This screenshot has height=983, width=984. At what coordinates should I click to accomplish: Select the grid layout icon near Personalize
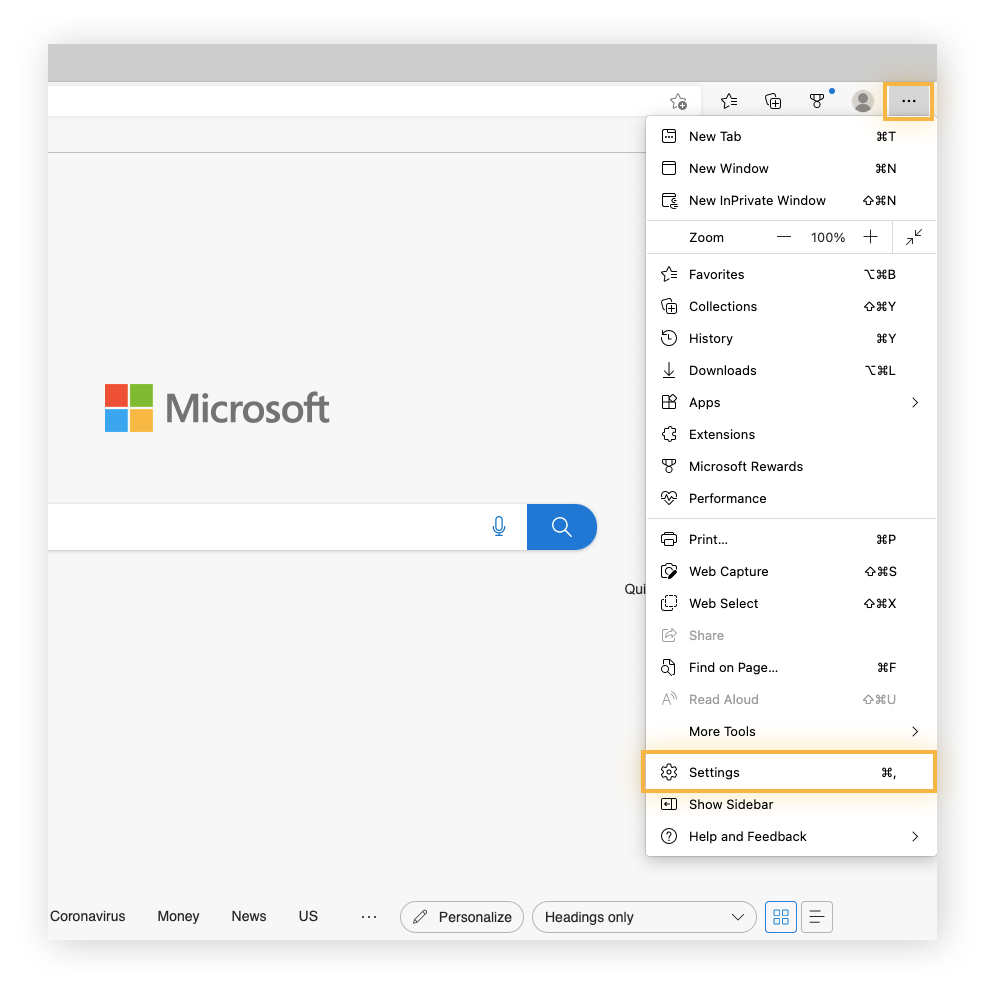click(x=781, y=917)
